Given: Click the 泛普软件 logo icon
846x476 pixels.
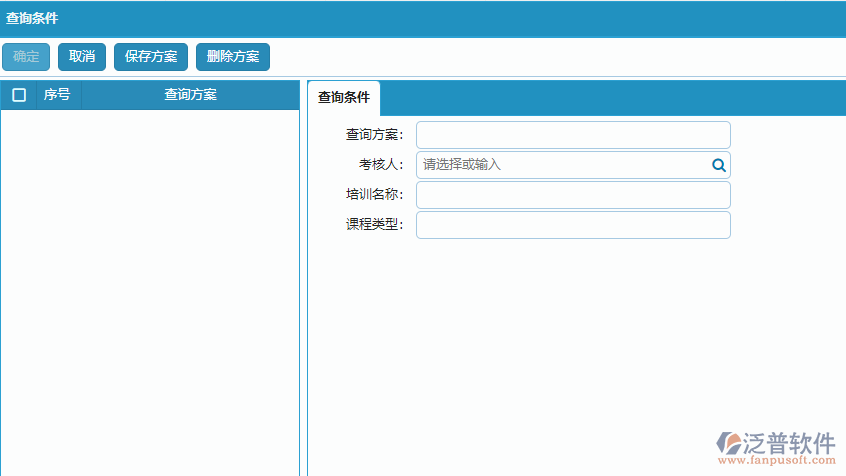Looking at the screenshot, I should pyautogui.click(x=730, y=444).
